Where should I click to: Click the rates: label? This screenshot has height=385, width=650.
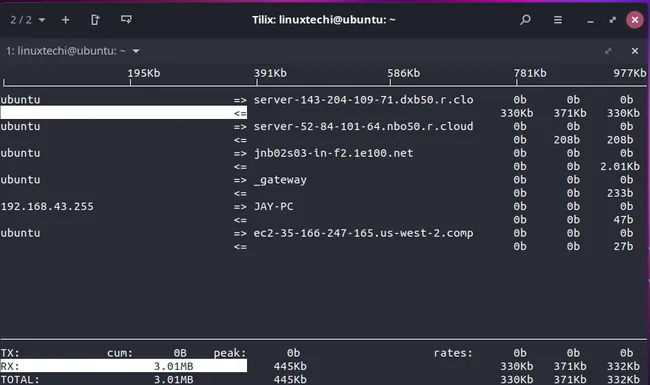453,353
